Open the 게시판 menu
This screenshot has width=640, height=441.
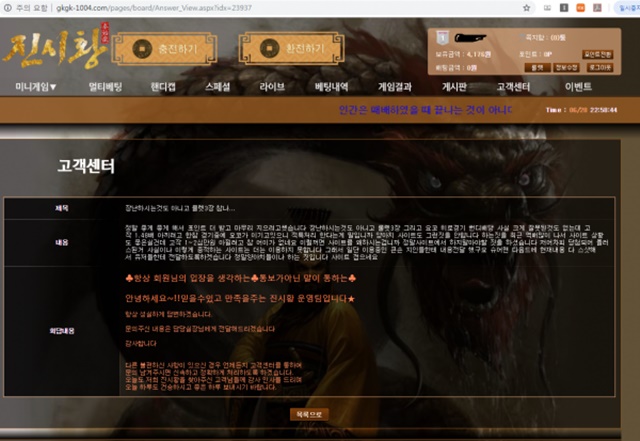pos(454,87)
